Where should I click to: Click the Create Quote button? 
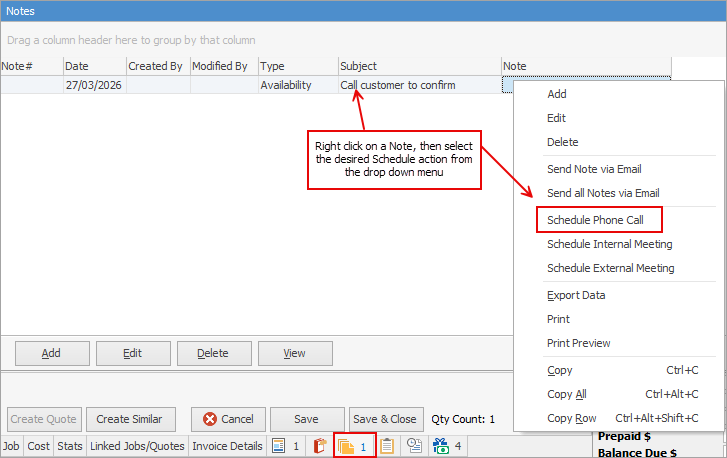point(44,419)
